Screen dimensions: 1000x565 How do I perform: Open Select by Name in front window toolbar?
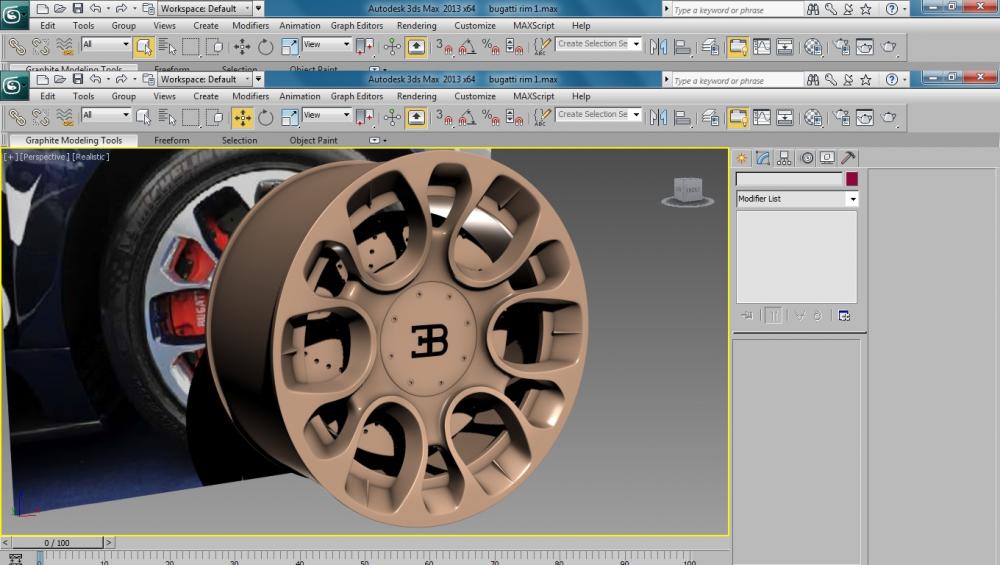[167, 117]
